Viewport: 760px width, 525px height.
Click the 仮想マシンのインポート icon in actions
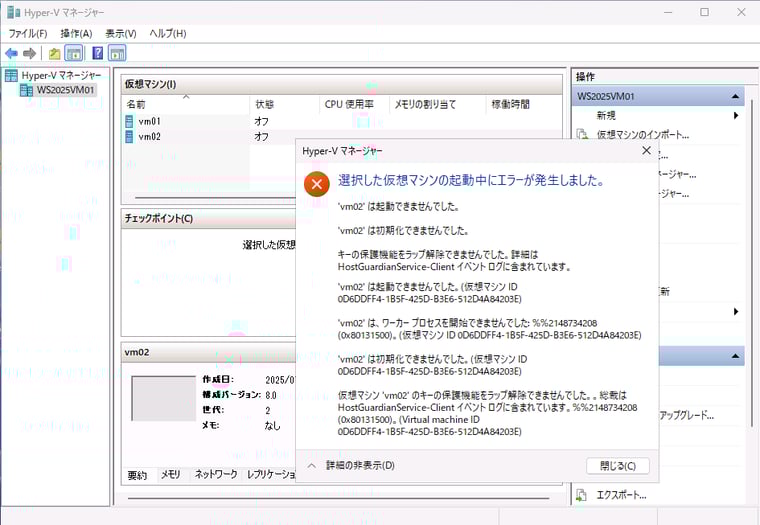click(x=582, y=134)
